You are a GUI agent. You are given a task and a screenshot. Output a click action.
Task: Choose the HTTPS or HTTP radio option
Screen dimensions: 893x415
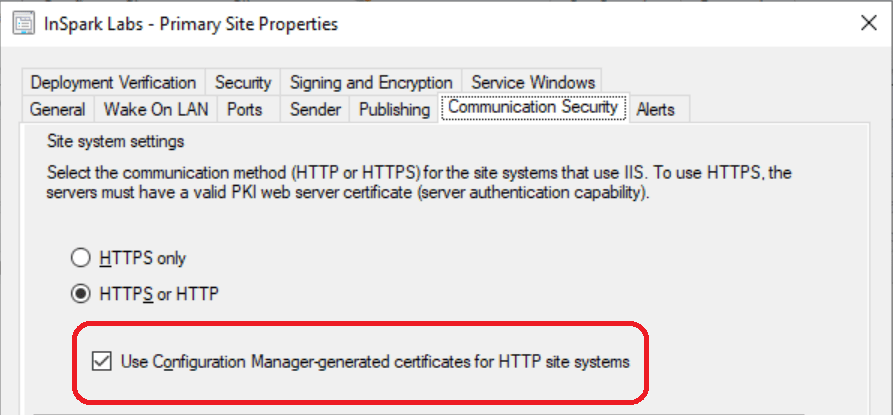[x=81, y=295]
